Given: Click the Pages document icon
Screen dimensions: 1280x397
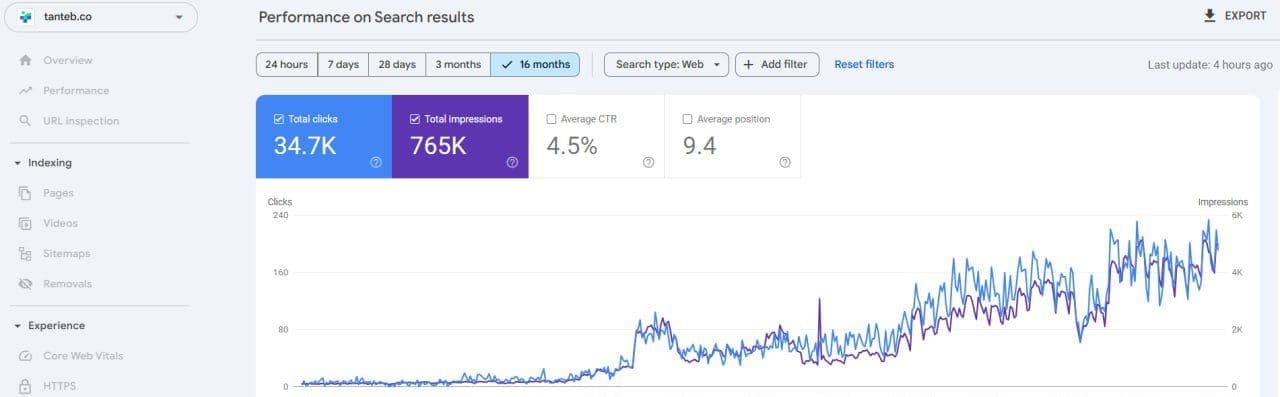Looking at the screenshot, I should coord(25,193).
